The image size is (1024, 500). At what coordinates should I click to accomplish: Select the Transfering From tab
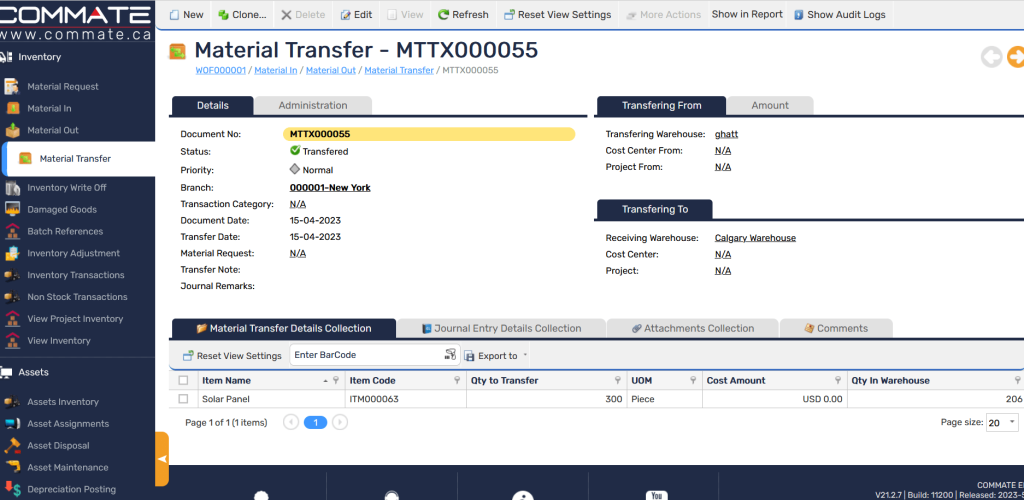tap(662, 105)
